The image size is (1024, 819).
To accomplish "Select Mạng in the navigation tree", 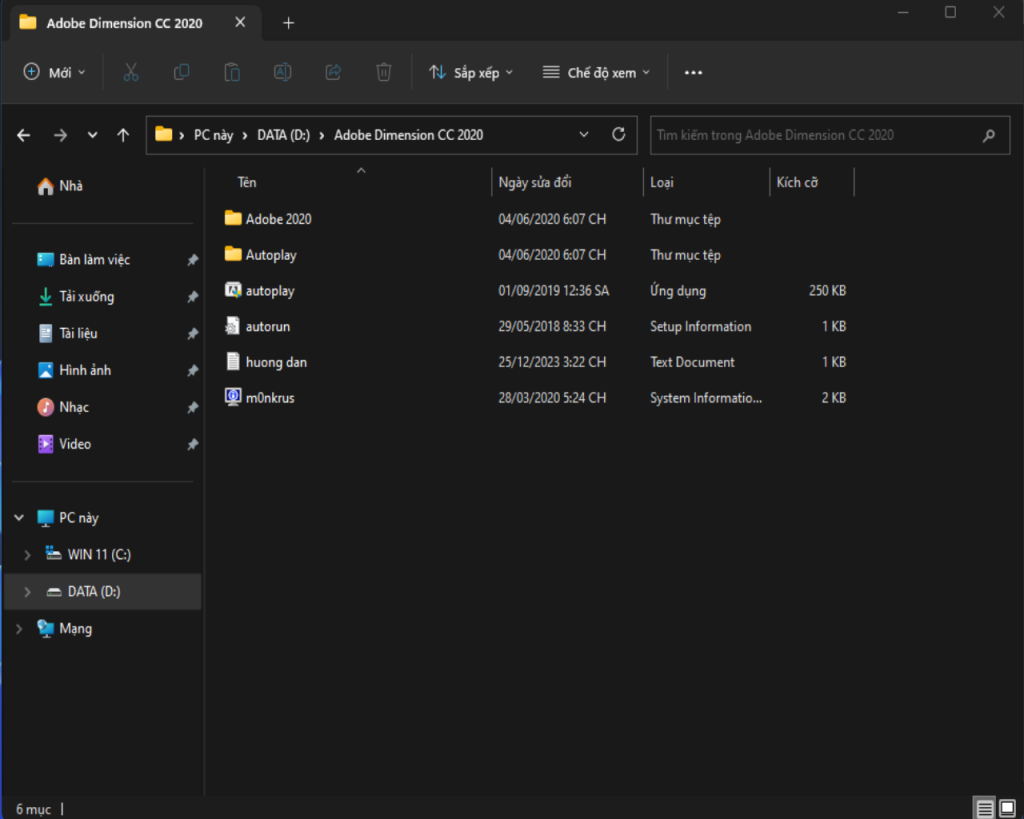I will coord(75,629).
